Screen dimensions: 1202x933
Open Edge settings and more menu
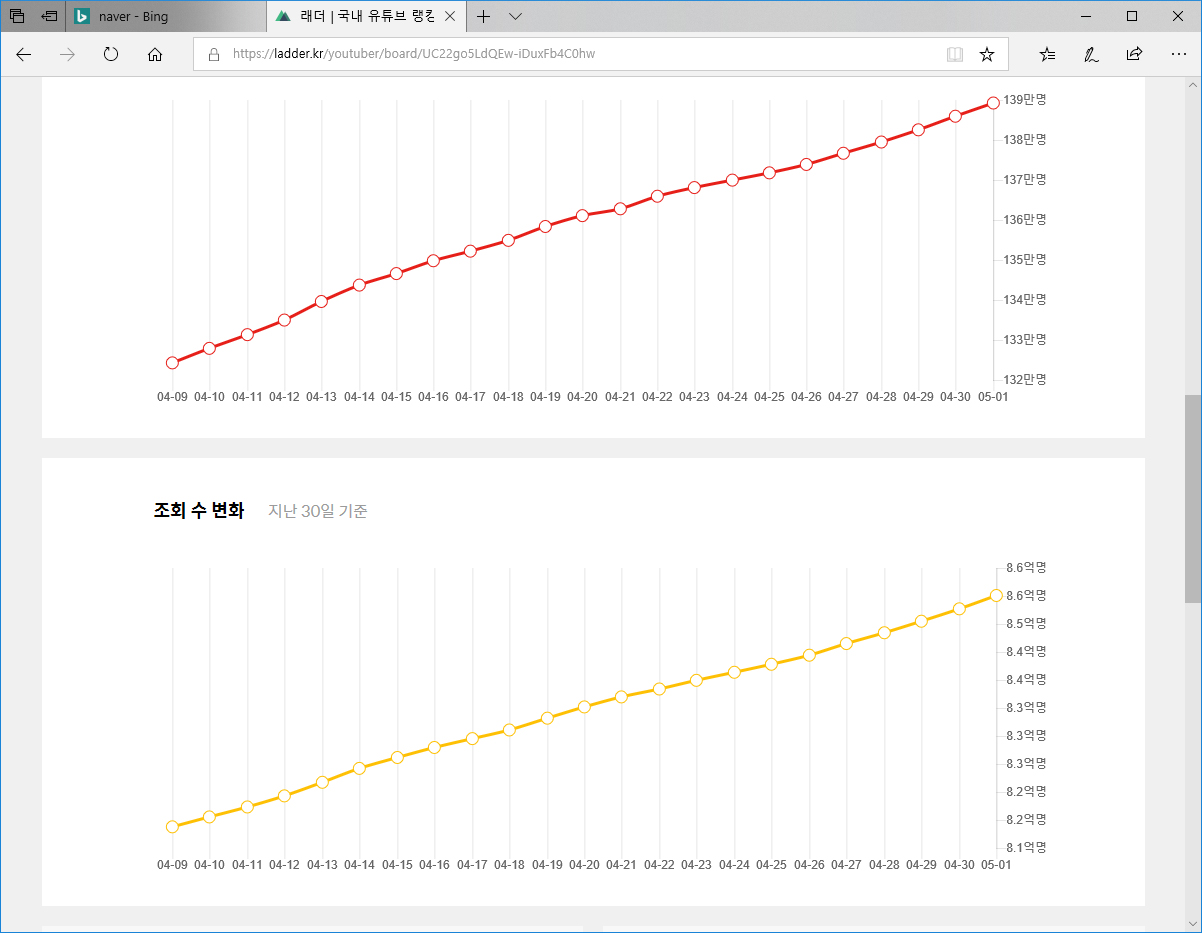[x=1178, y=54]
